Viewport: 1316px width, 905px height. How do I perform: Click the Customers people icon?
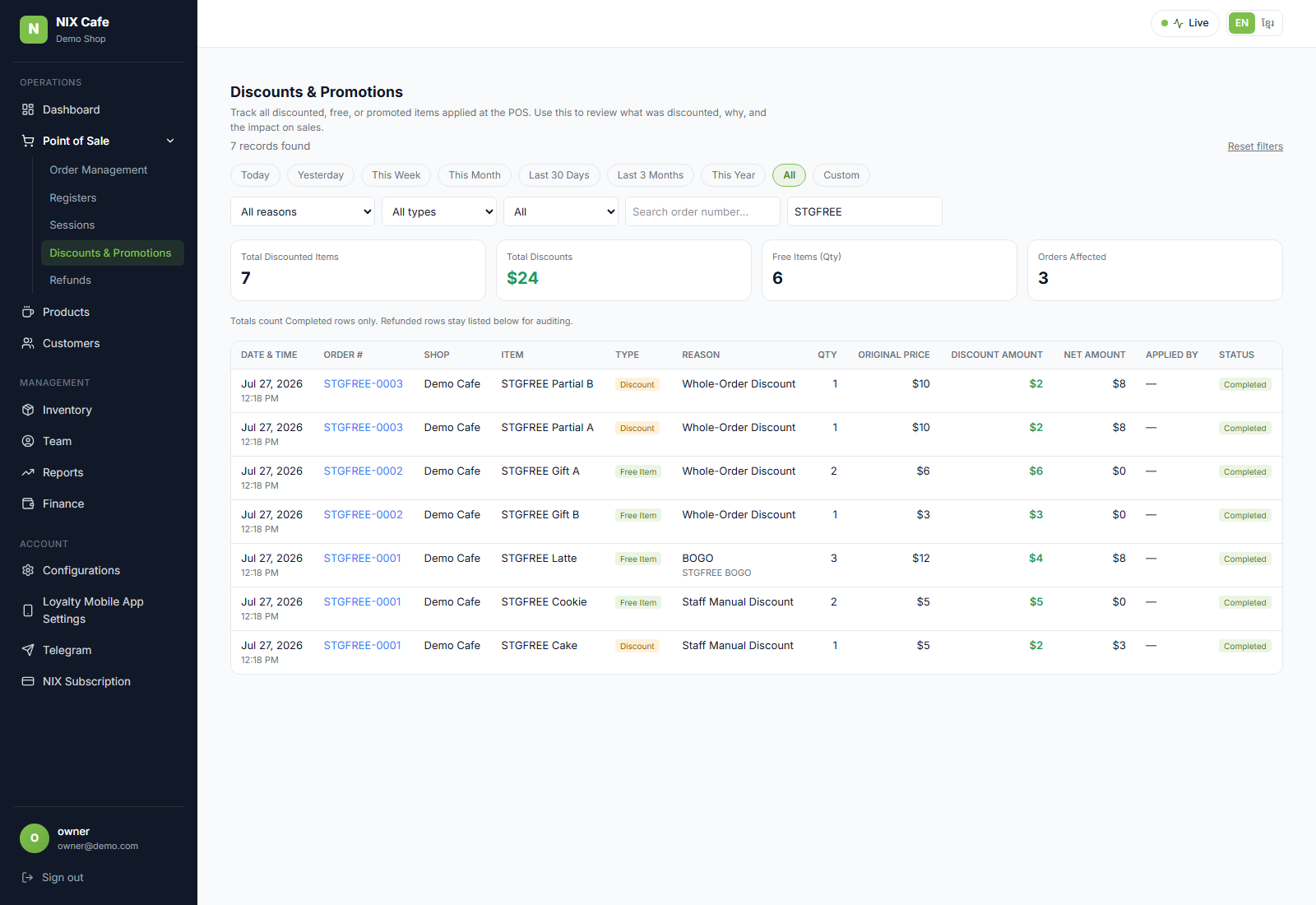28,343
